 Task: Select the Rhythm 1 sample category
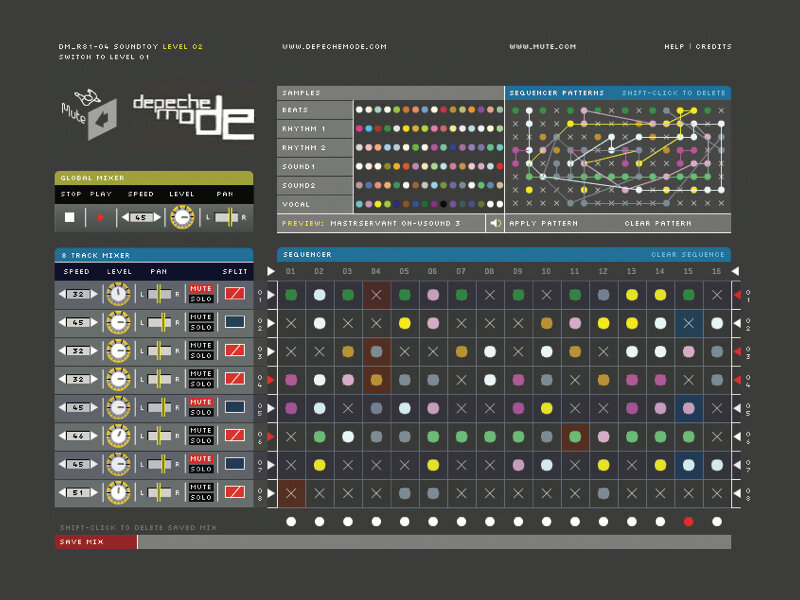[315, 129]
